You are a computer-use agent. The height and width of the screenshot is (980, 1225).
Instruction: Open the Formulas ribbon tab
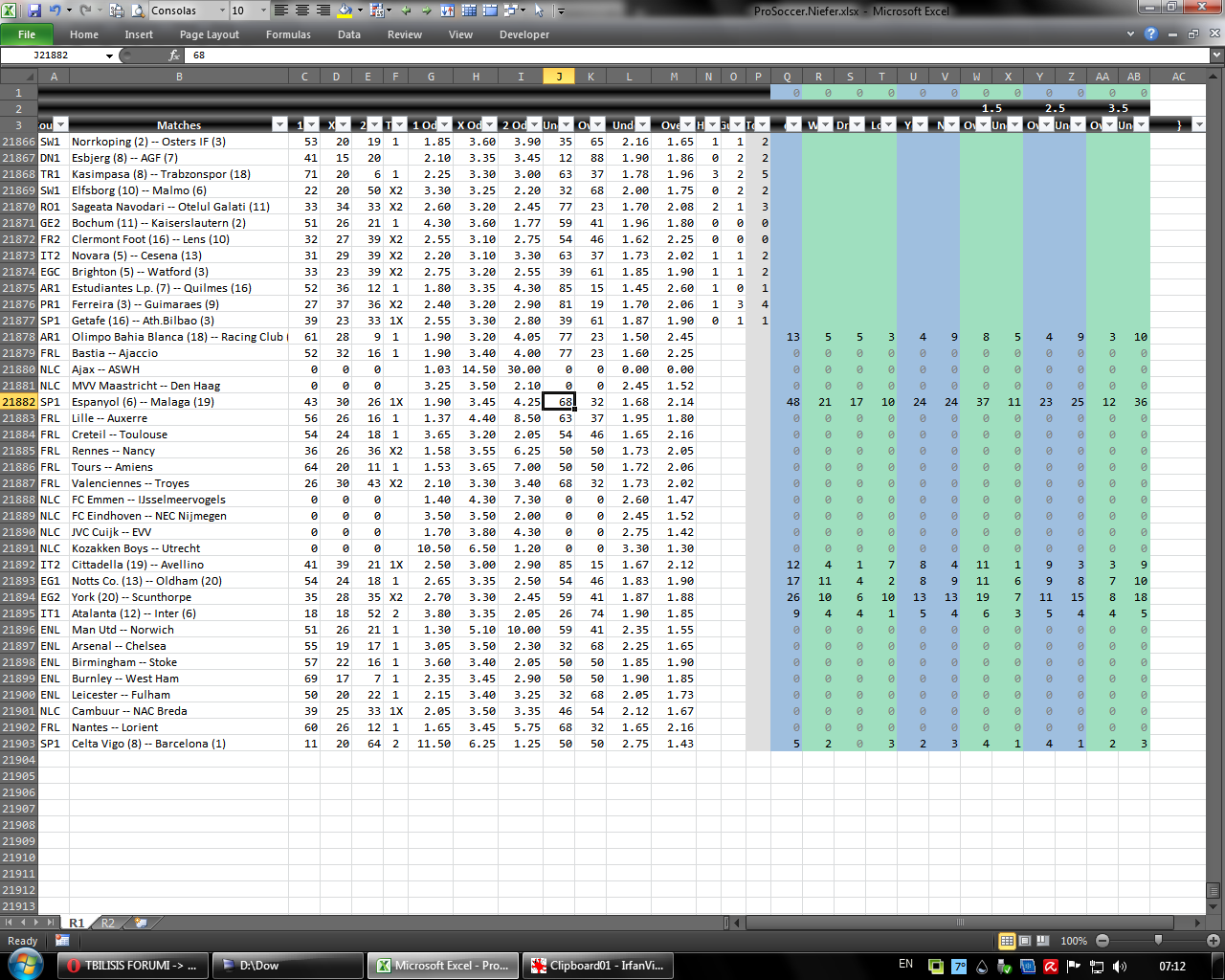(x=288, y=34)
